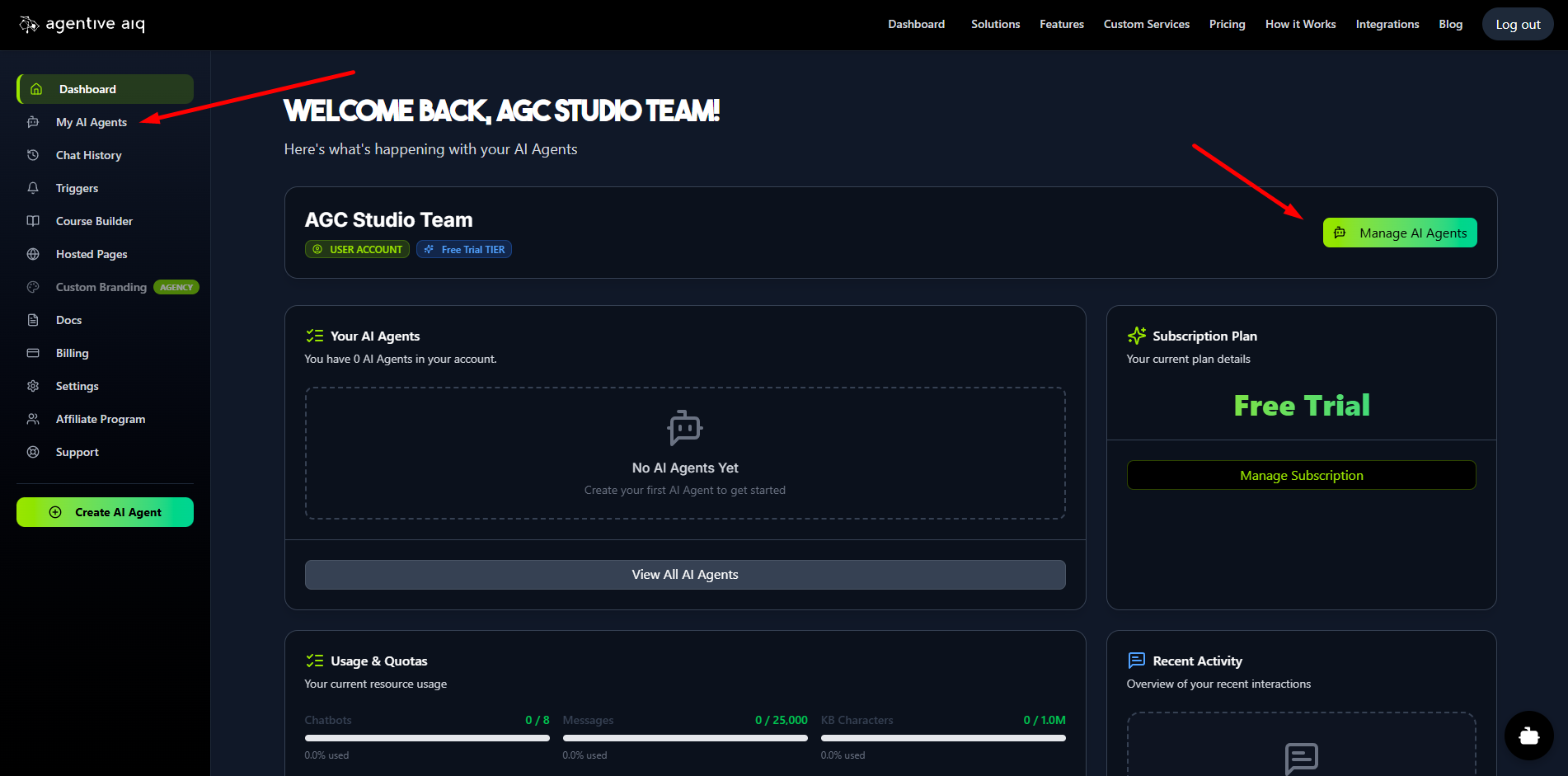Open the chatbot widget bubble icon
Image resolution: width=1568 pixels, height=776 pixels.
click(1528, 736)
